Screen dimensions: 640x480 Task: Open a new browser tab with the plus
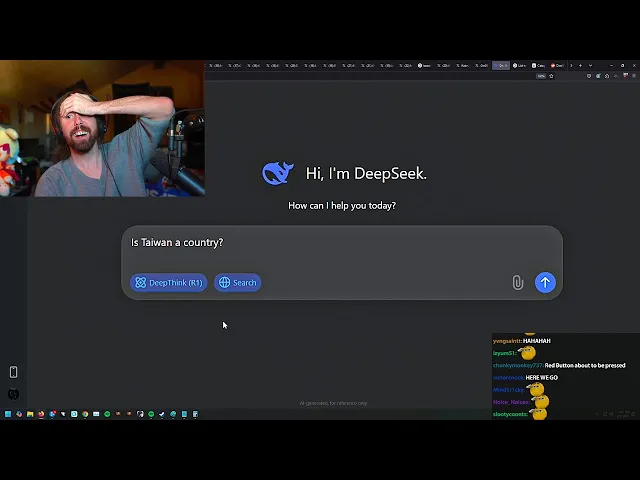point(580,65)
